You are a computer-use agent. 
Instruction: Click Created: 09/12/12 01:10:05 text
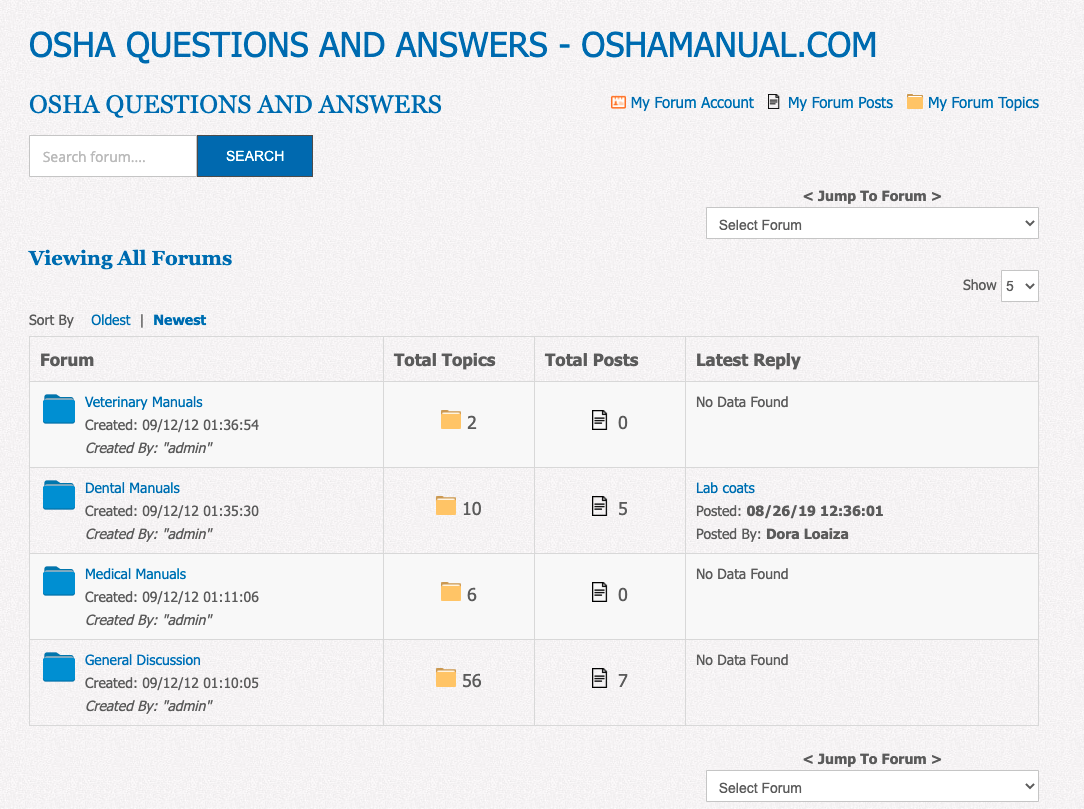click(x=171, y=683)
